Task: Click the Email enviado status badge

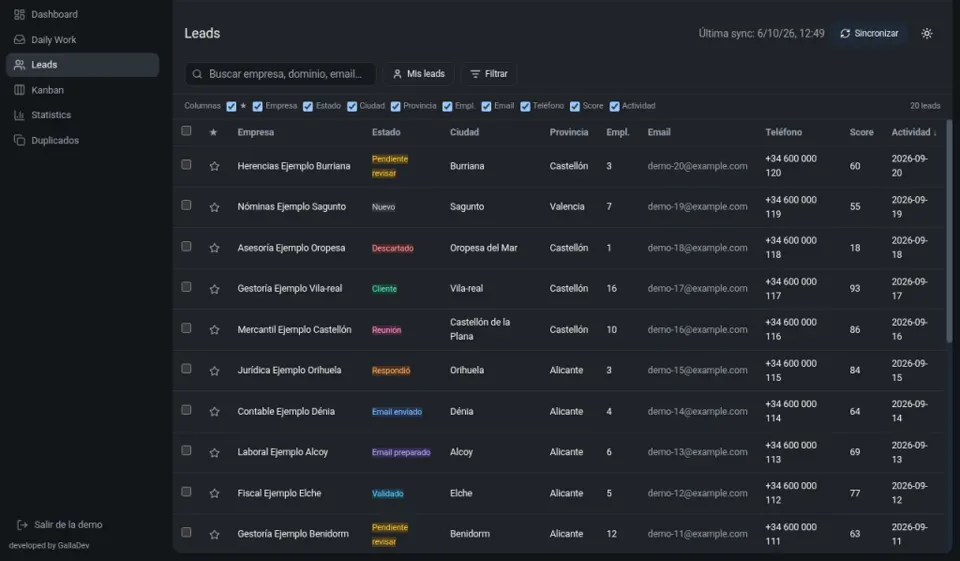Action: coord(397,412)
